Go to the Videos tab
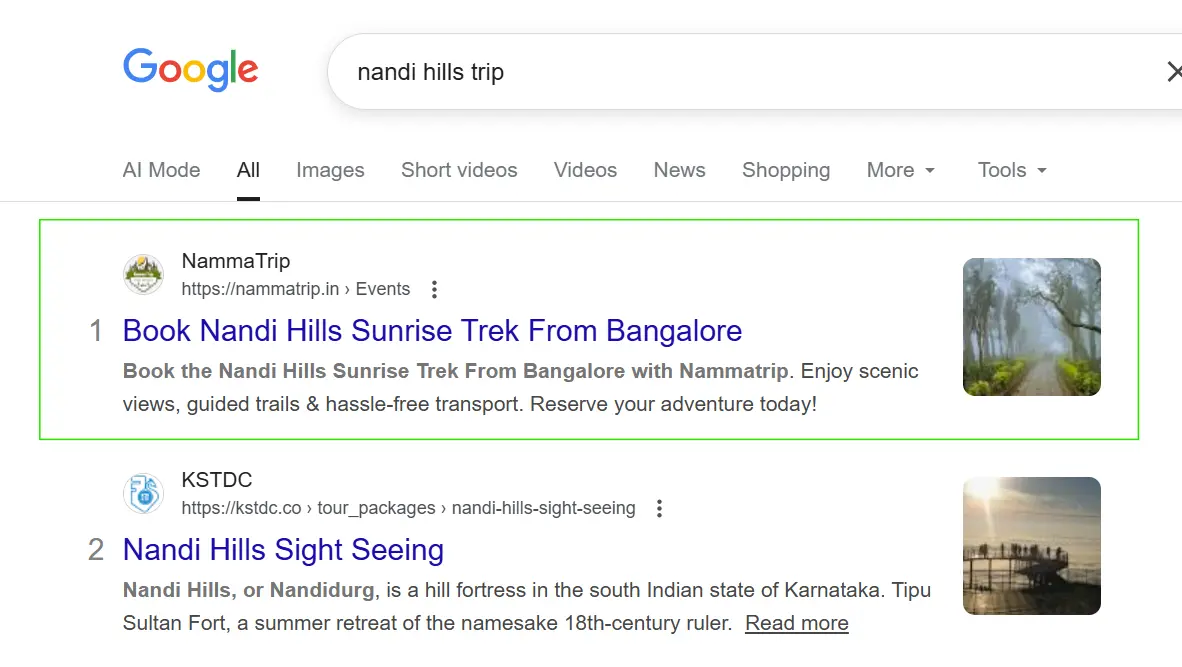The height and width of the screenshot is (667, 1182). 585,170
